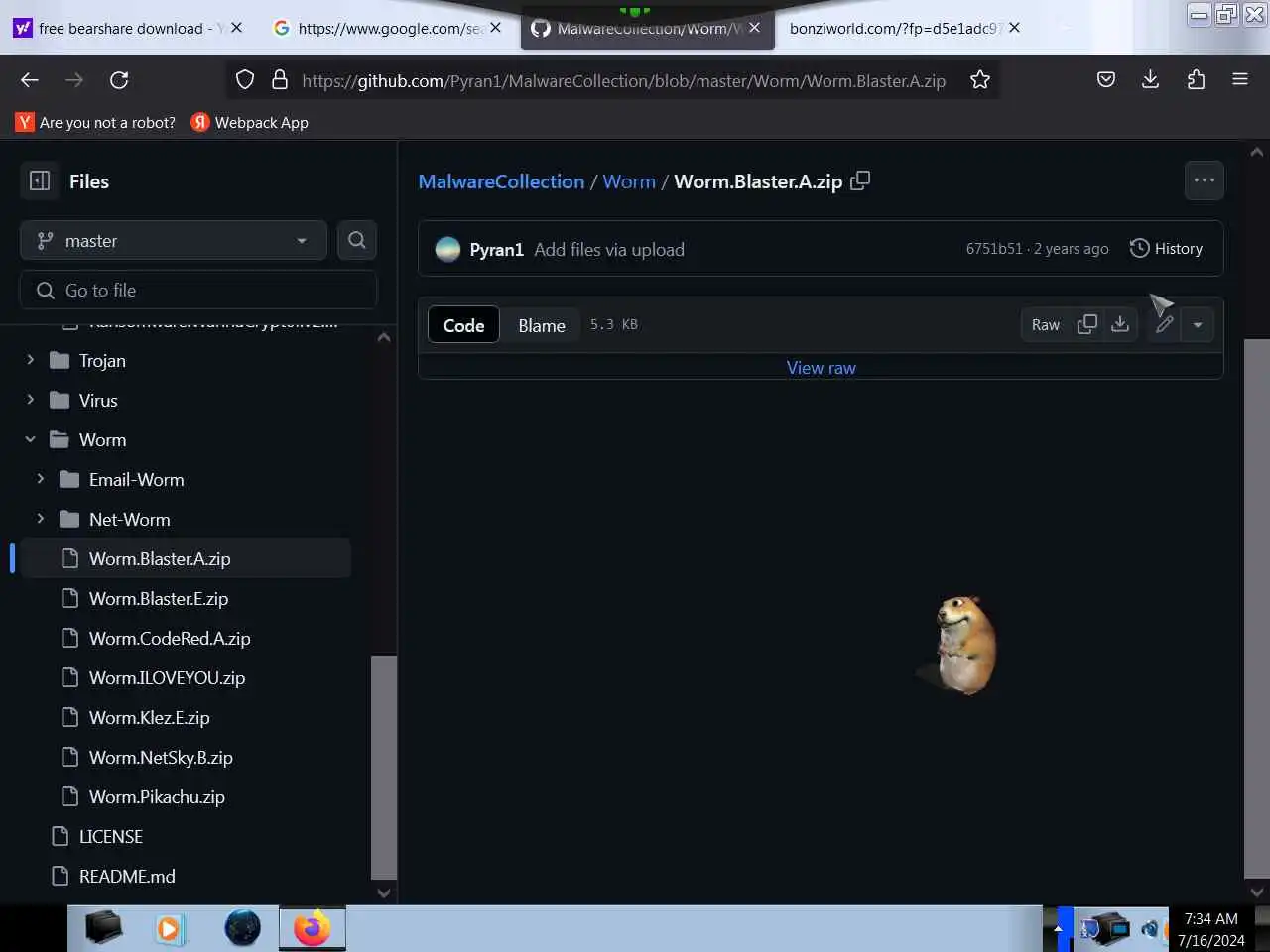Collapse the Worm folder

tap(30, 439)
